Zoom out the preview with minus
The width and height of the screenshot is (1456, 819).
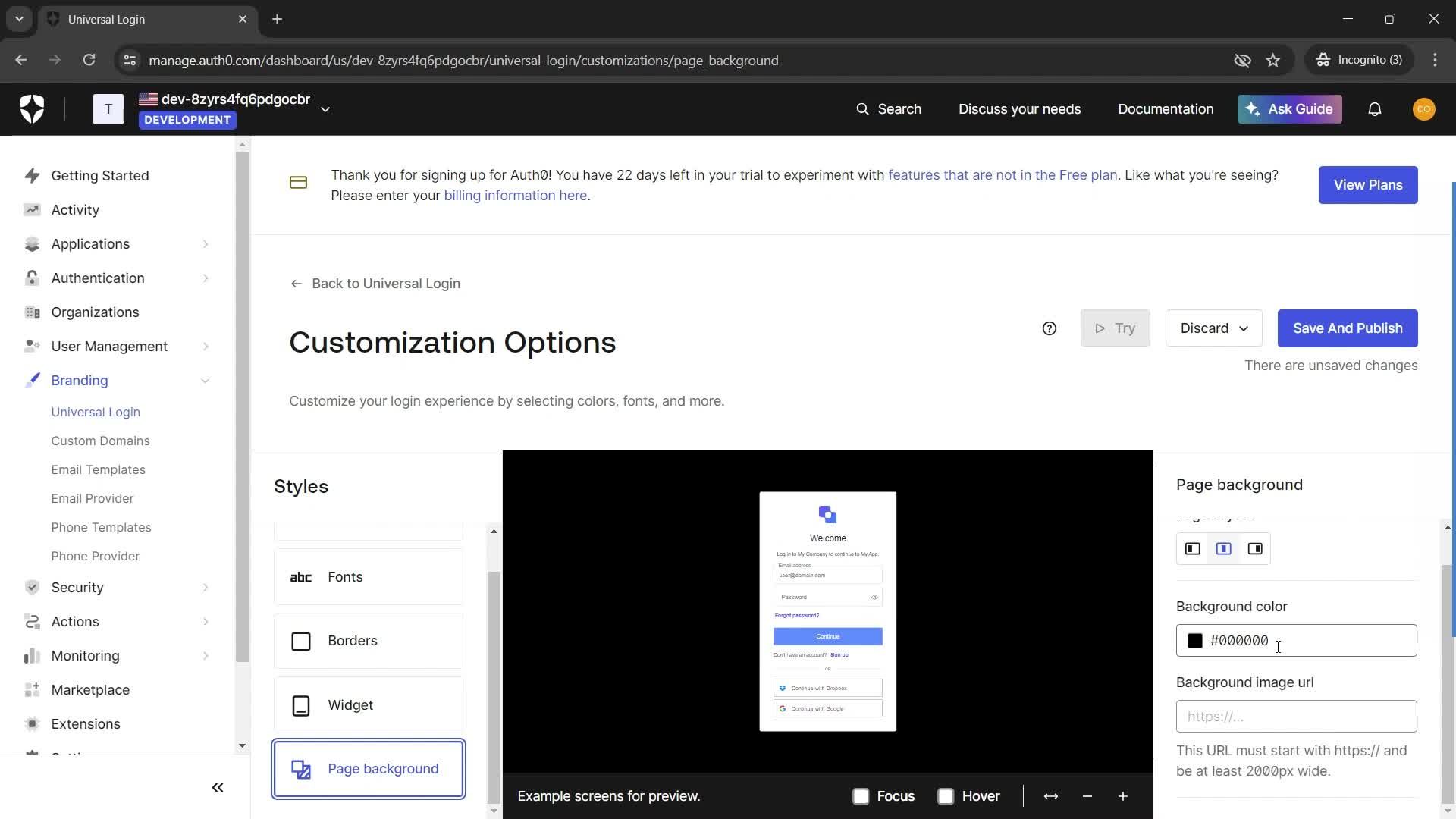[1087, 796]
